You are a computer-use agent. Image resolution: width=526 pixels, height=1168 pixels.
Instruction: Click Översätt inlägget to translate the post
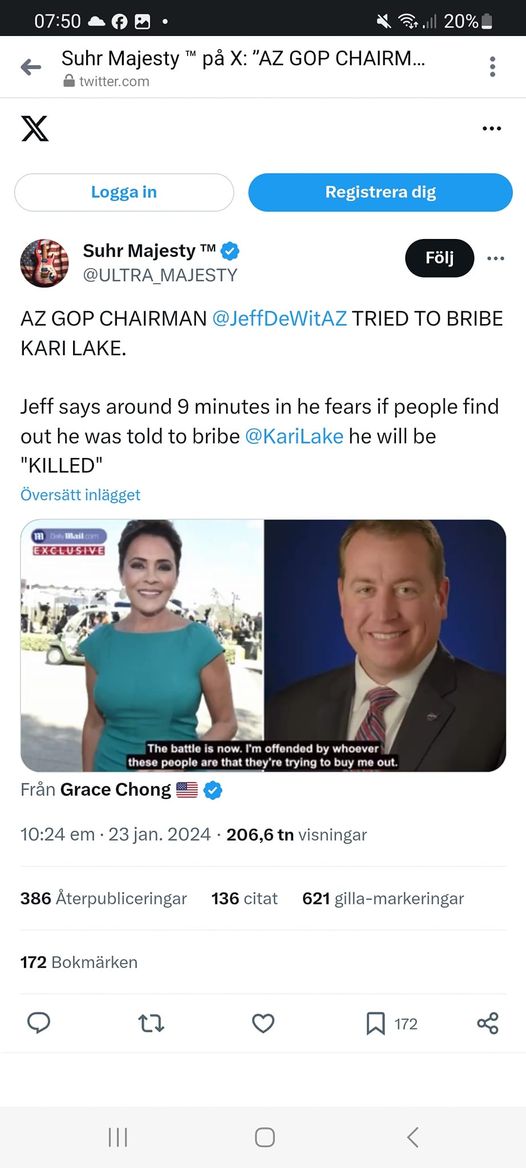click(80, 495)
